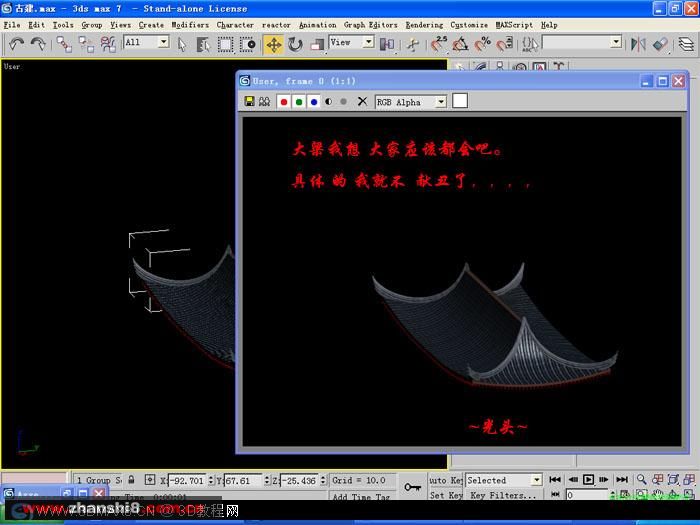Play the animation
700x525 pixels.
pos(588,479)
